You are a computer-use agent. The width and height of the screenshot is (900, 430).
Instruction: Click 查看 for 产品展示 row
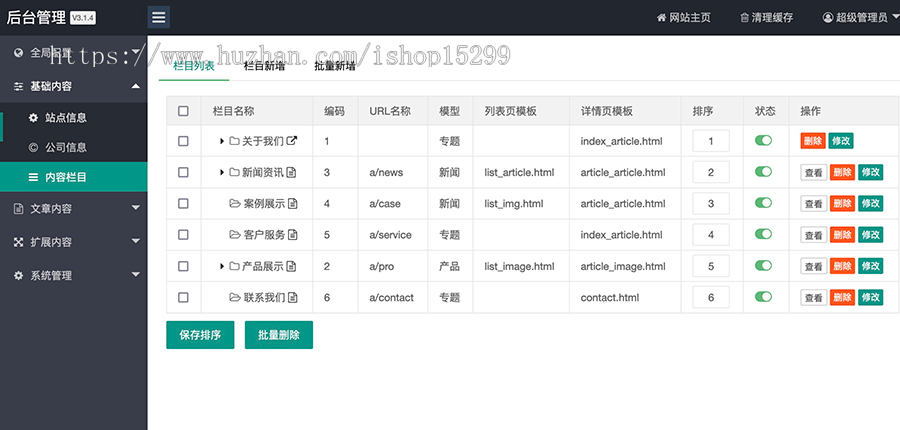(814, 266)
